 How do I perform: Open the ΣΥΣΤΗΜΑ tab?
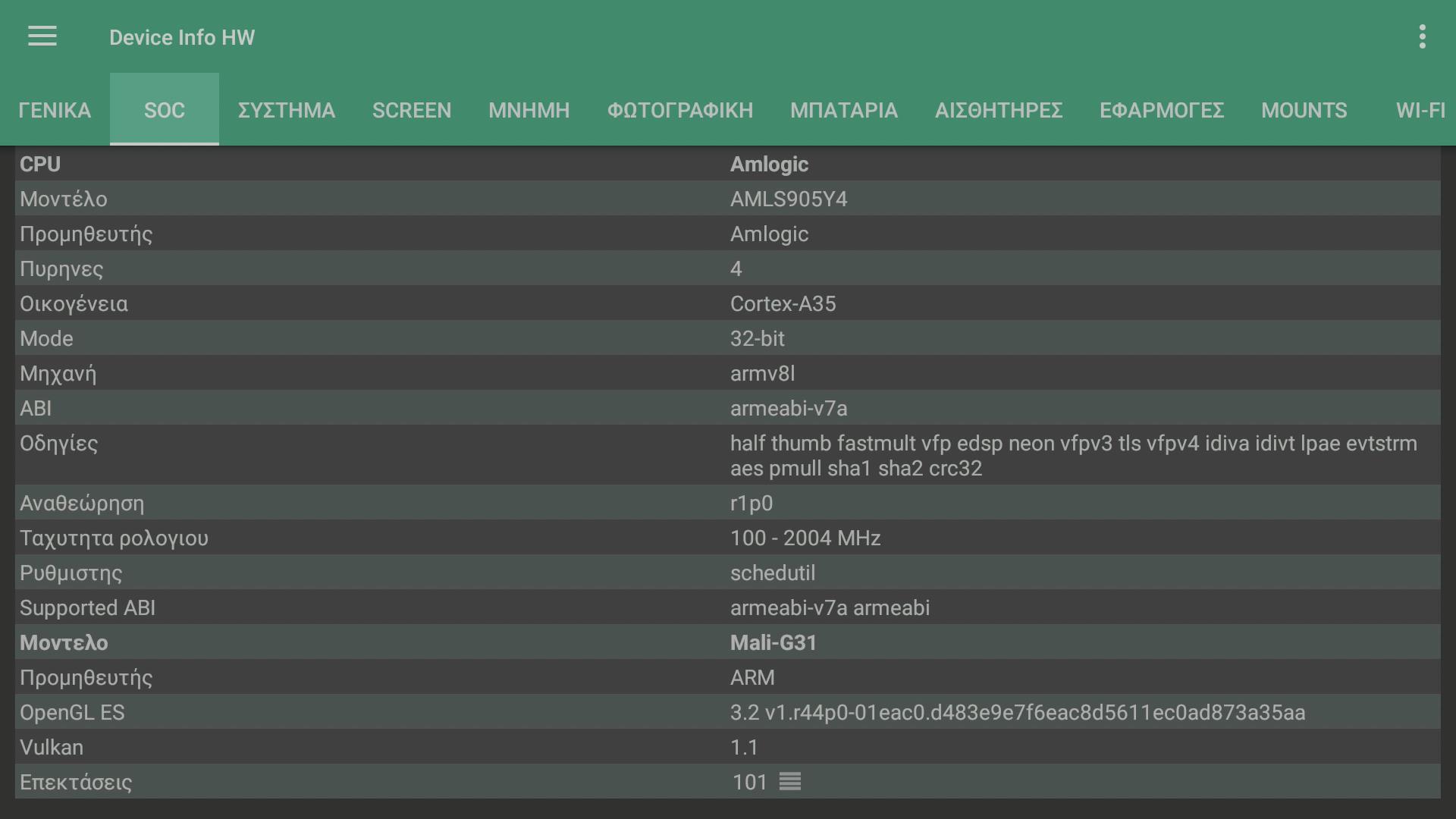coord(286,110)
